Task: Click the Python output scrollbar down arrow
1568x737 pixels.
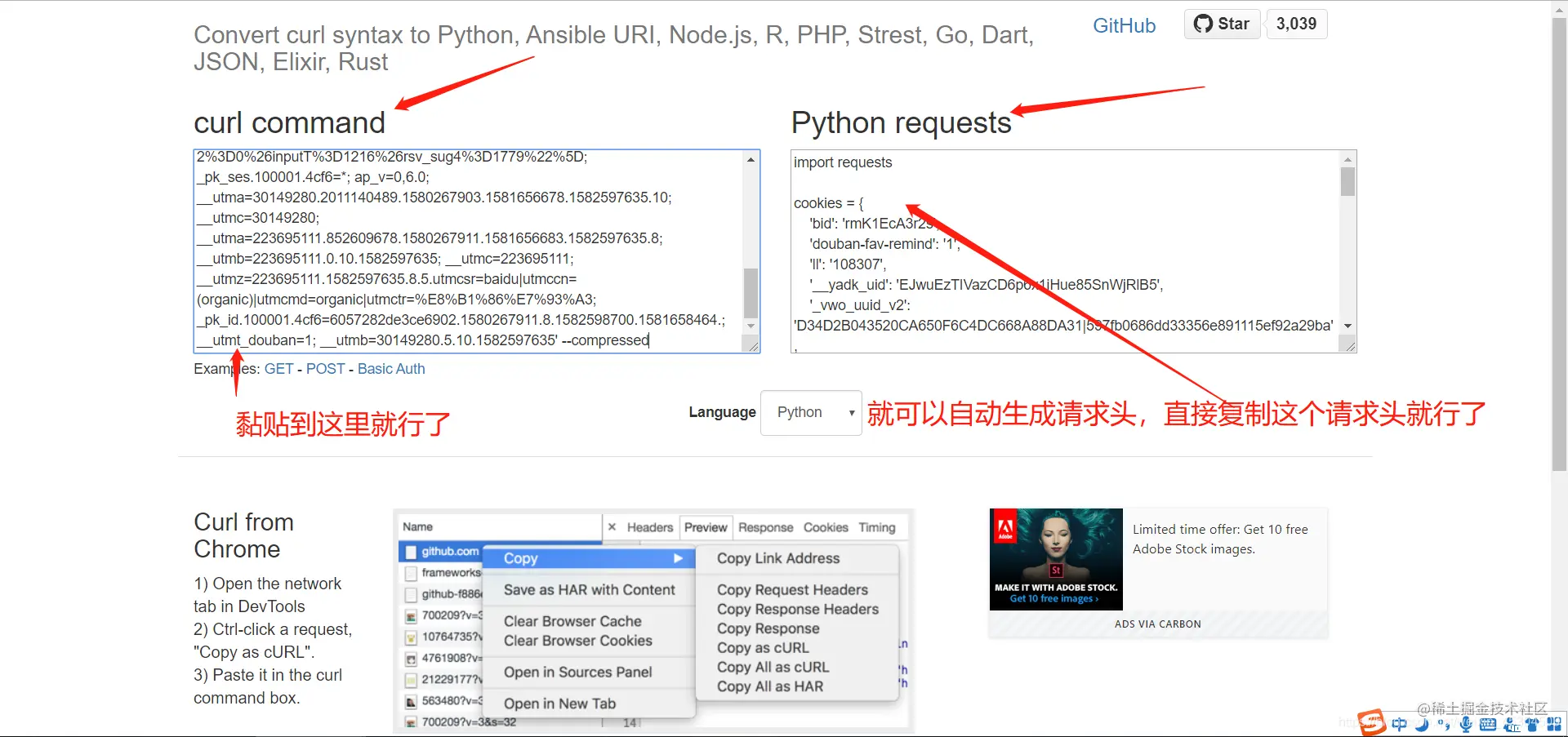Action: coord(1347,326)
